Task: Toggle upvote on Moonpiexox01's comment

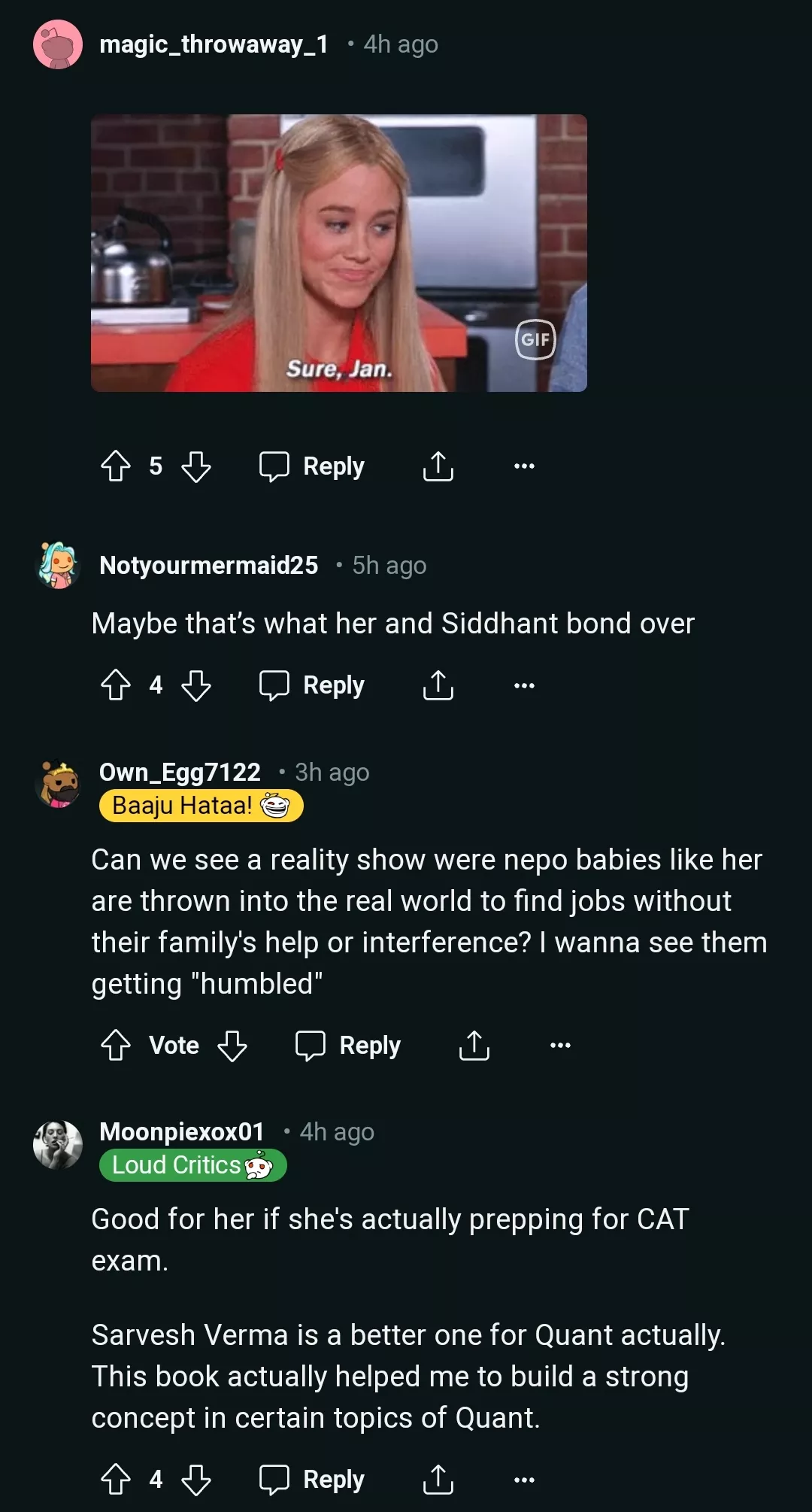Action: pyautogui.click(x=114, y=1479)
